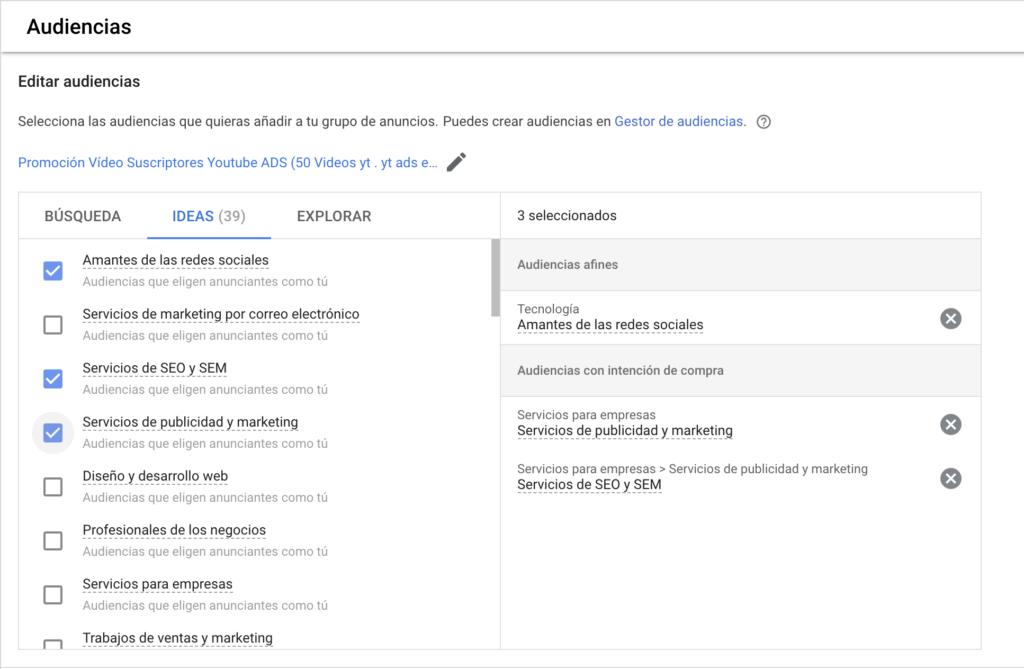This screenshot has width=1024, height=669.
Task: Check Profesionales de los negocios checkbox
Action: [53, 541]
